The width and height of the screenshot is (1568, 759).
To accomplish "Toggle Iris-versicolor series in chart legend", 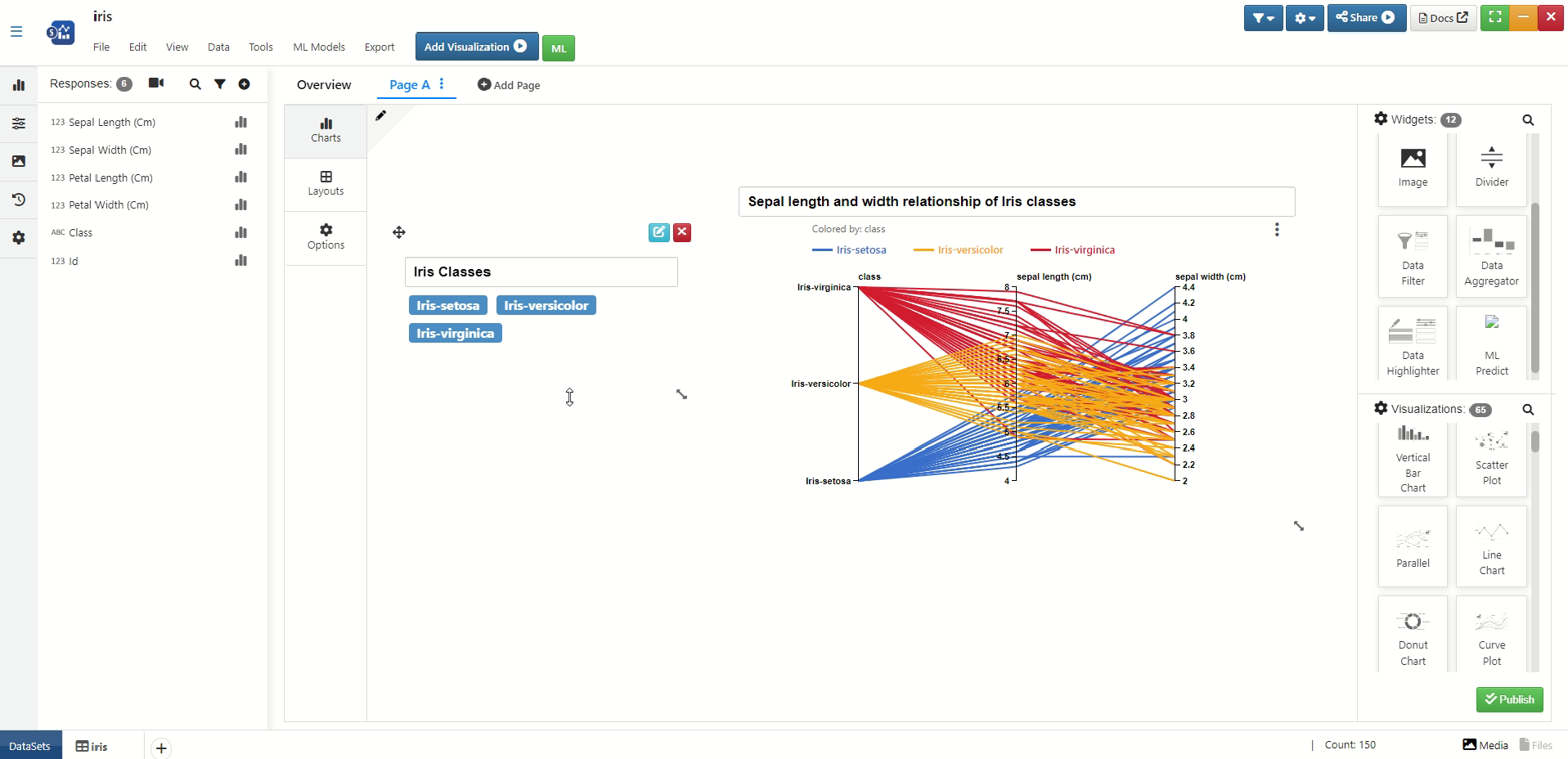I will click(959, 250).
